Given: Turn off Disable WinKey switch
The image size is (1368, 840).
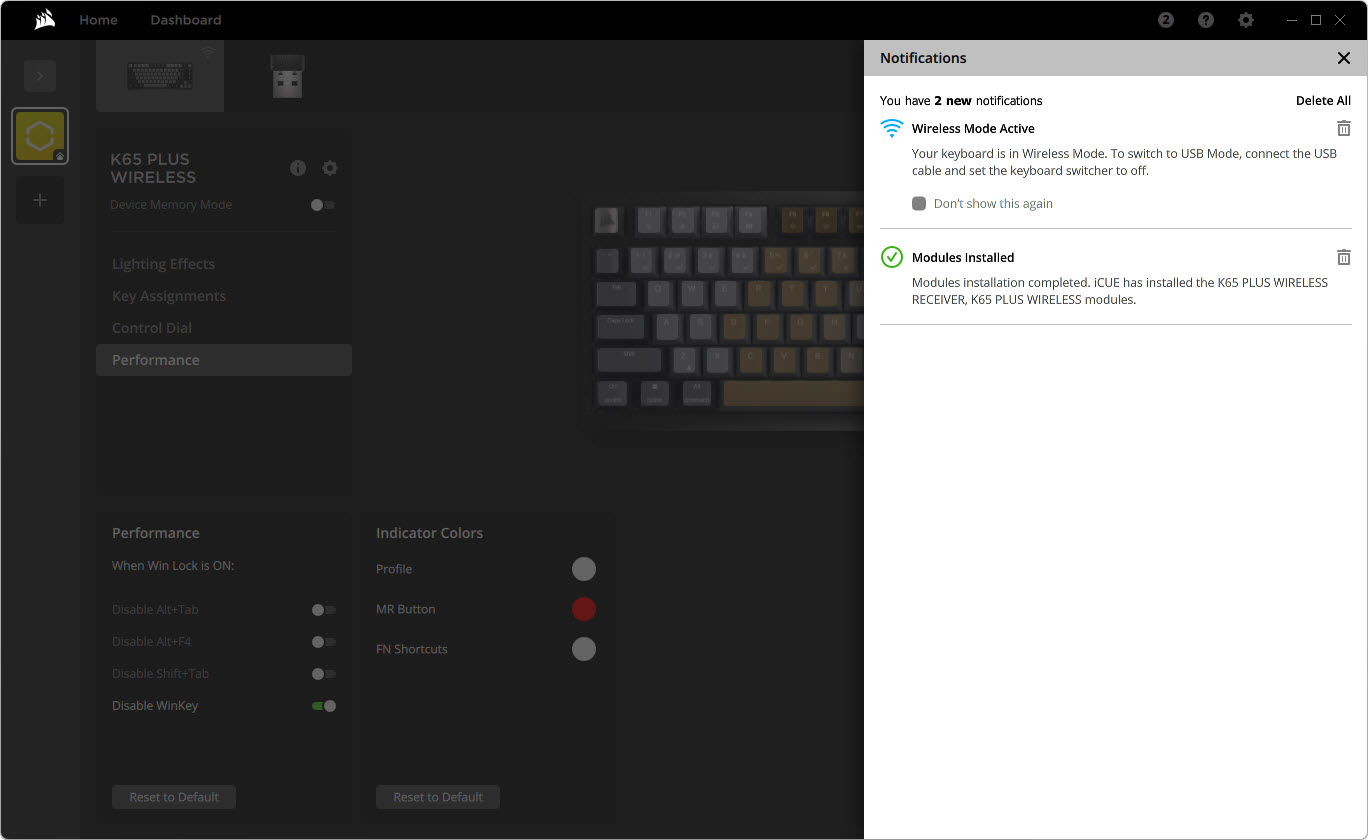Looking at the screenshot, I should point(323,706).
